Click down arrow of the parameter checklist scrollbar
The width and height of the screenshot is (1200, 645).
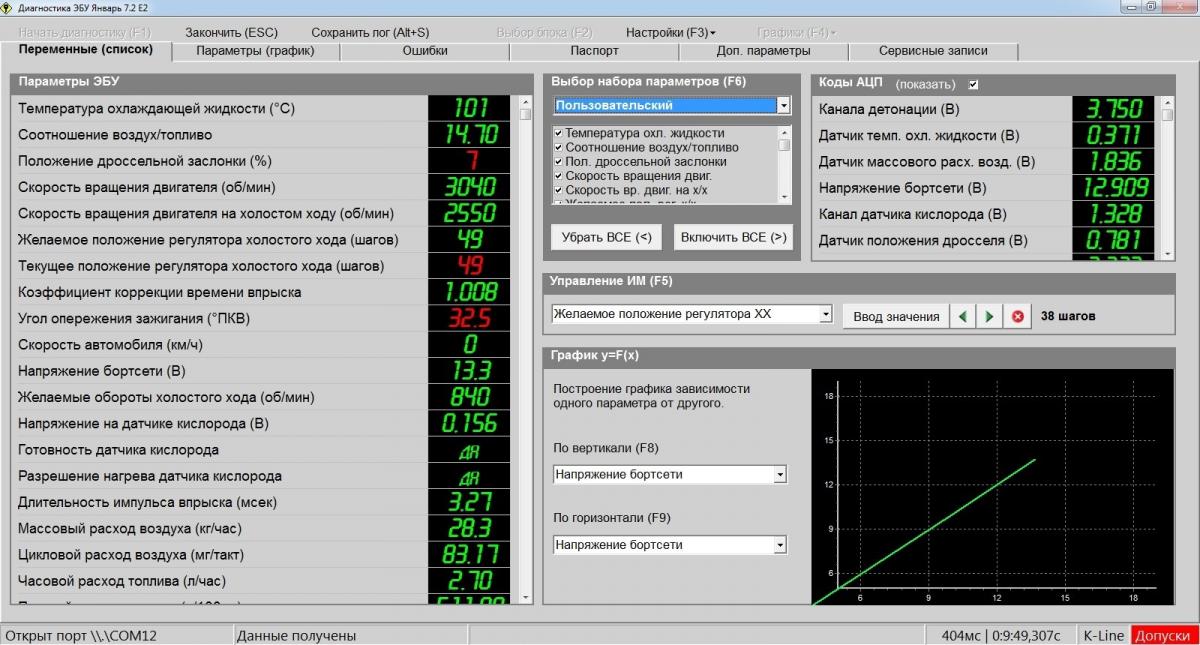coord(785,197)
